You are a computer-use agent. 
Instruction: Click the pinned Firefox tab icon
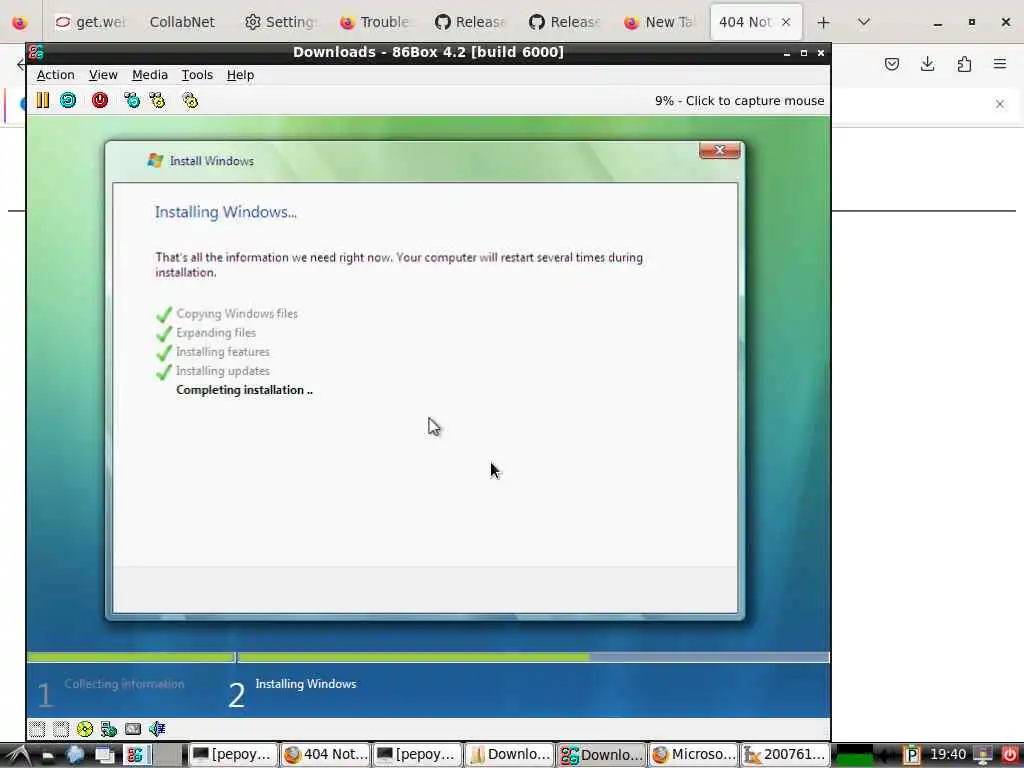click(20, 22)
